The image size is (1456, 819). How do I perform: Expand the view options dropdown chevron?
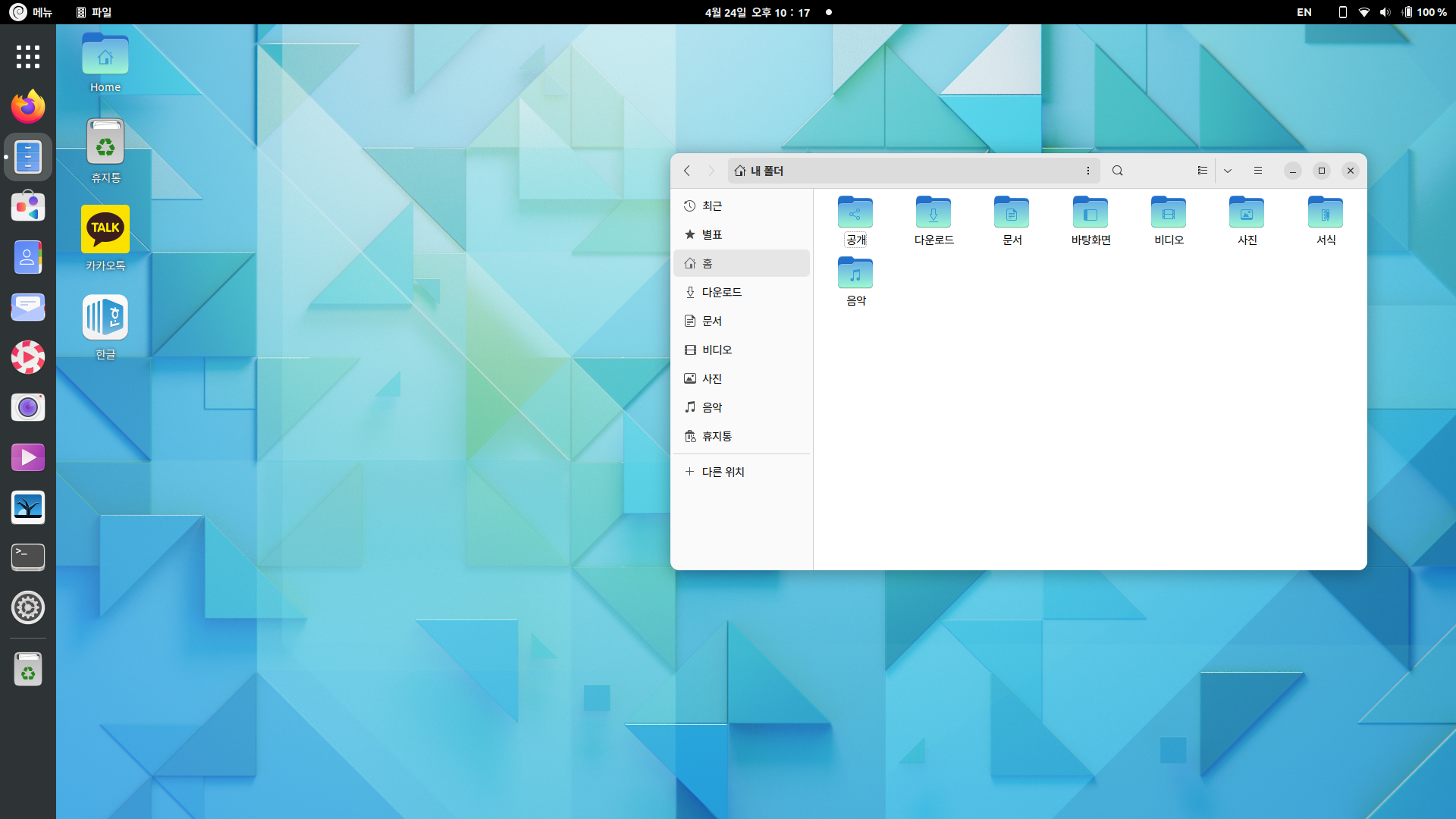tap(1228, 171)
